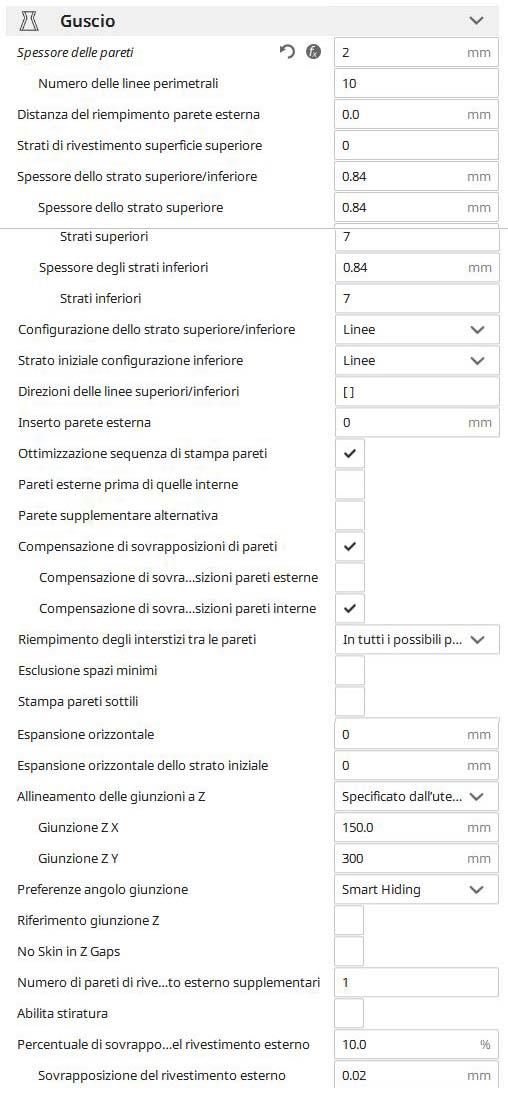This screenshot has width=508, height=1096.
Task: Click the Espansione orizzontale input field
Action: tap(417, 735)
